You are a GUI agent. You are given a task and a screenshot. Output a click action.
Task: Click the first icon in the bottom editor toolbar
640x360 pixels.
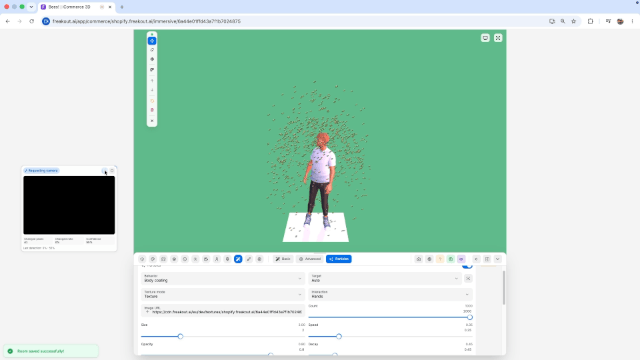(142, 259)
